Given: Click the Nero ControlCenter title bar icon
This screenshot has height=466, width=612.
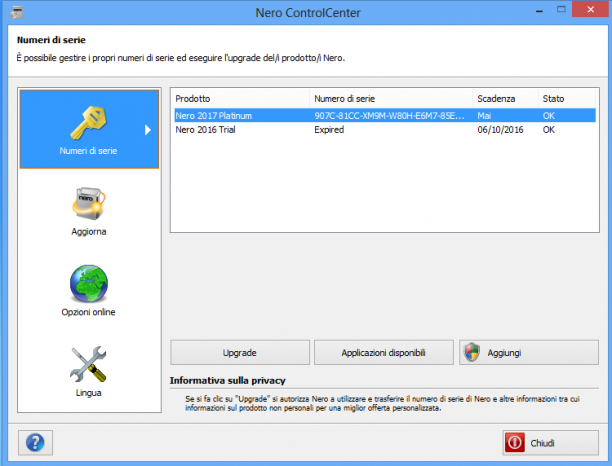Looking at the screenshot, I should (16, 12).
